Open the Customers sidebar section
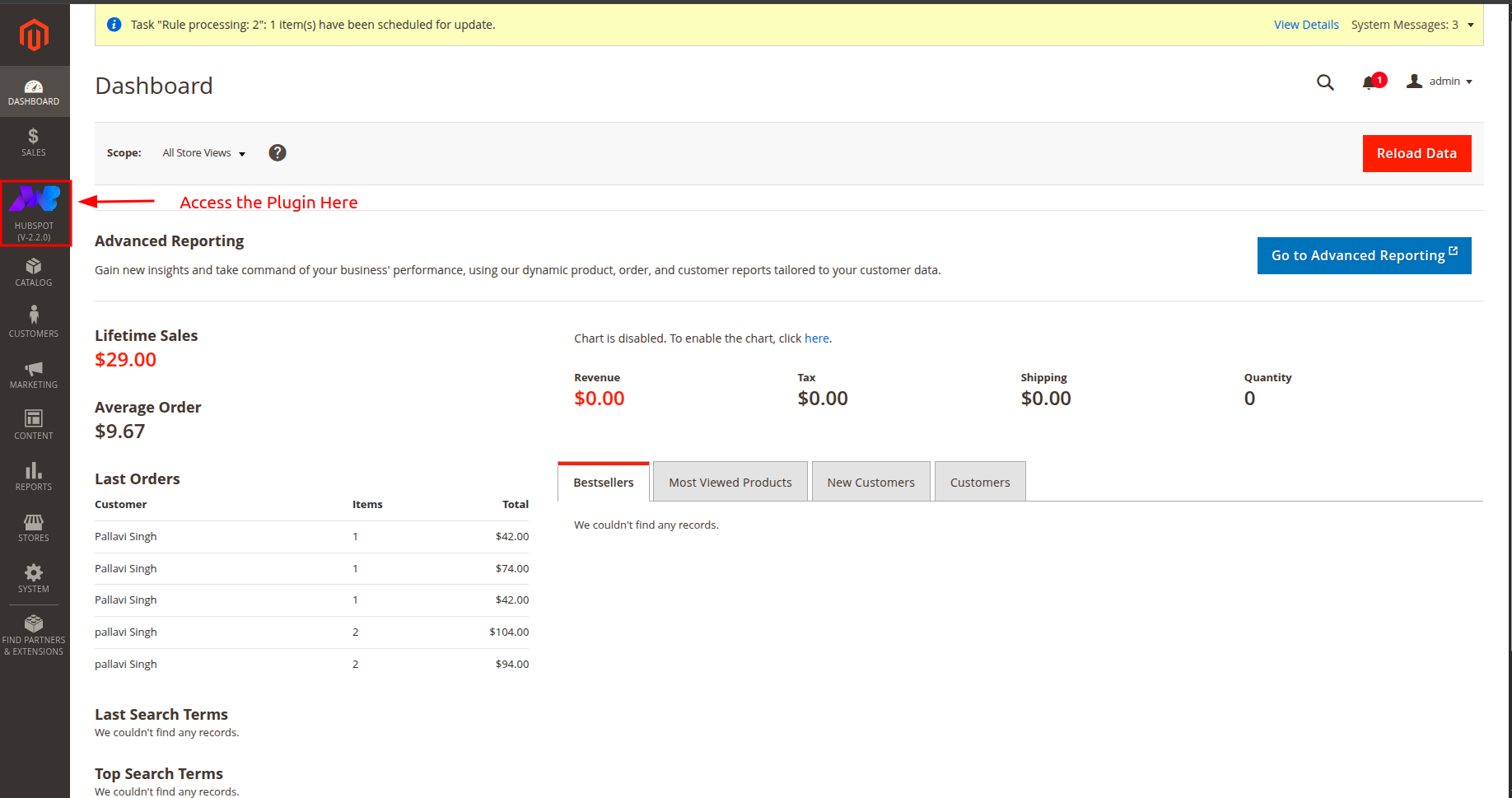 point(34,322)
